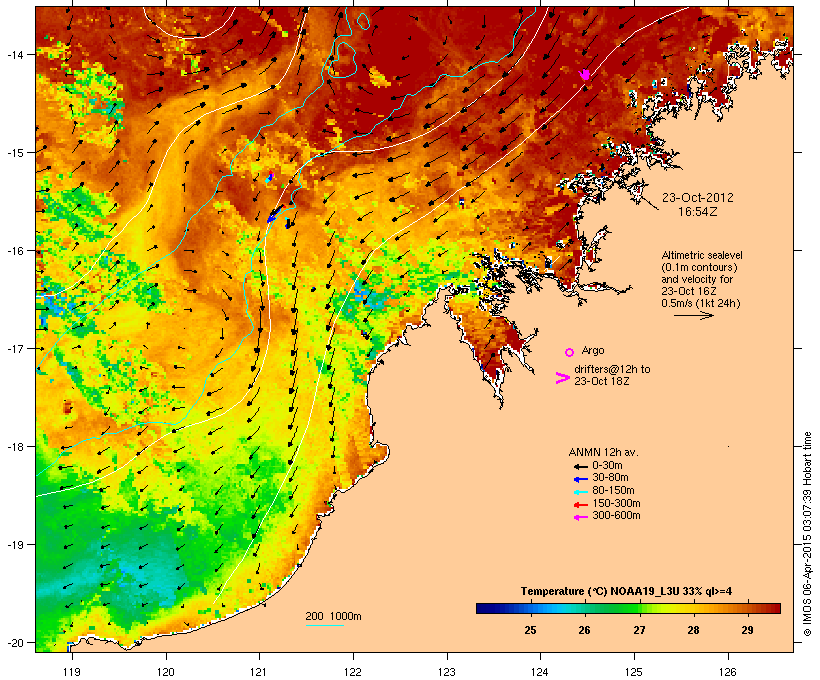Click the colorbar tick label 26
The width and height of the screenshot is (820, 680).
[x=585, y=630]
